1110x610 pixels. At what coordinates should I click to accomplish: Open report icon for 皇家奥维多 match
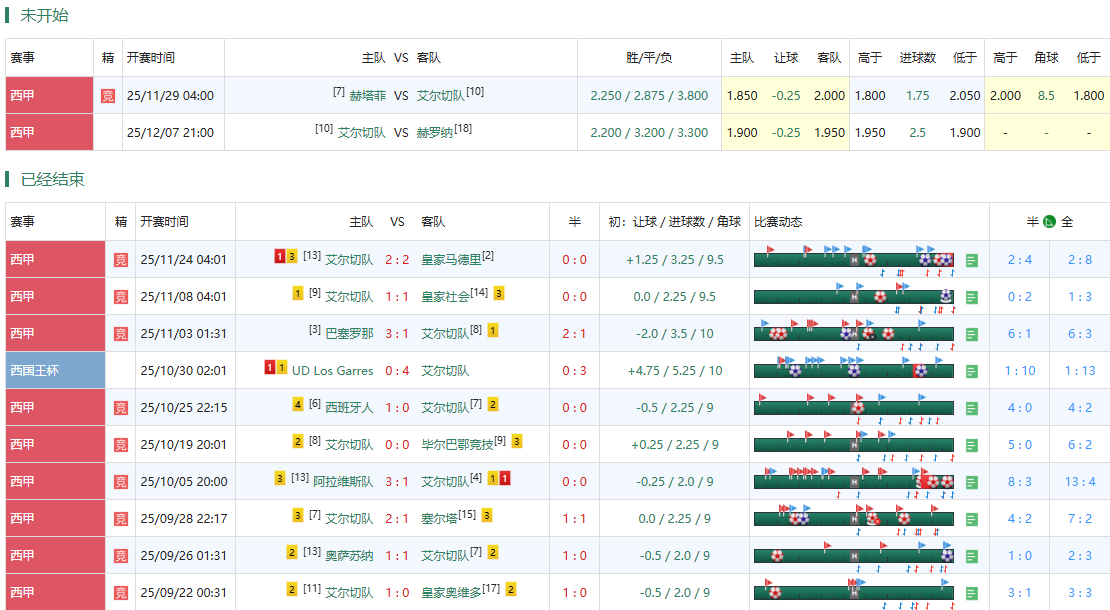tap(972, 593)
